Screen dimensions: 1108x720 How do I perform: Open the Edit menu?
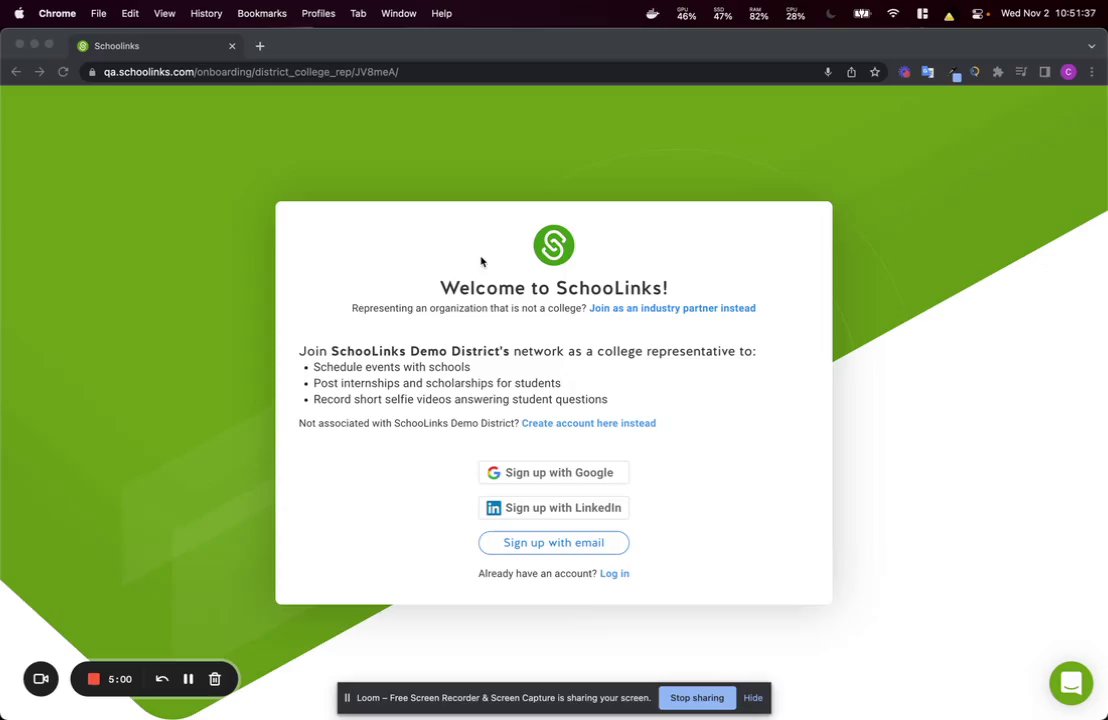pos(130,13)
